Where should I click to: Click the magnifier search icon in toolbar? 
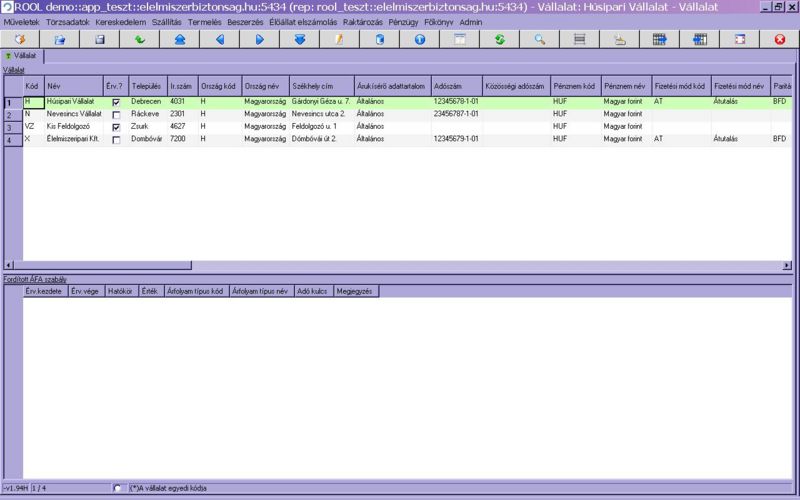coord(539,39)
